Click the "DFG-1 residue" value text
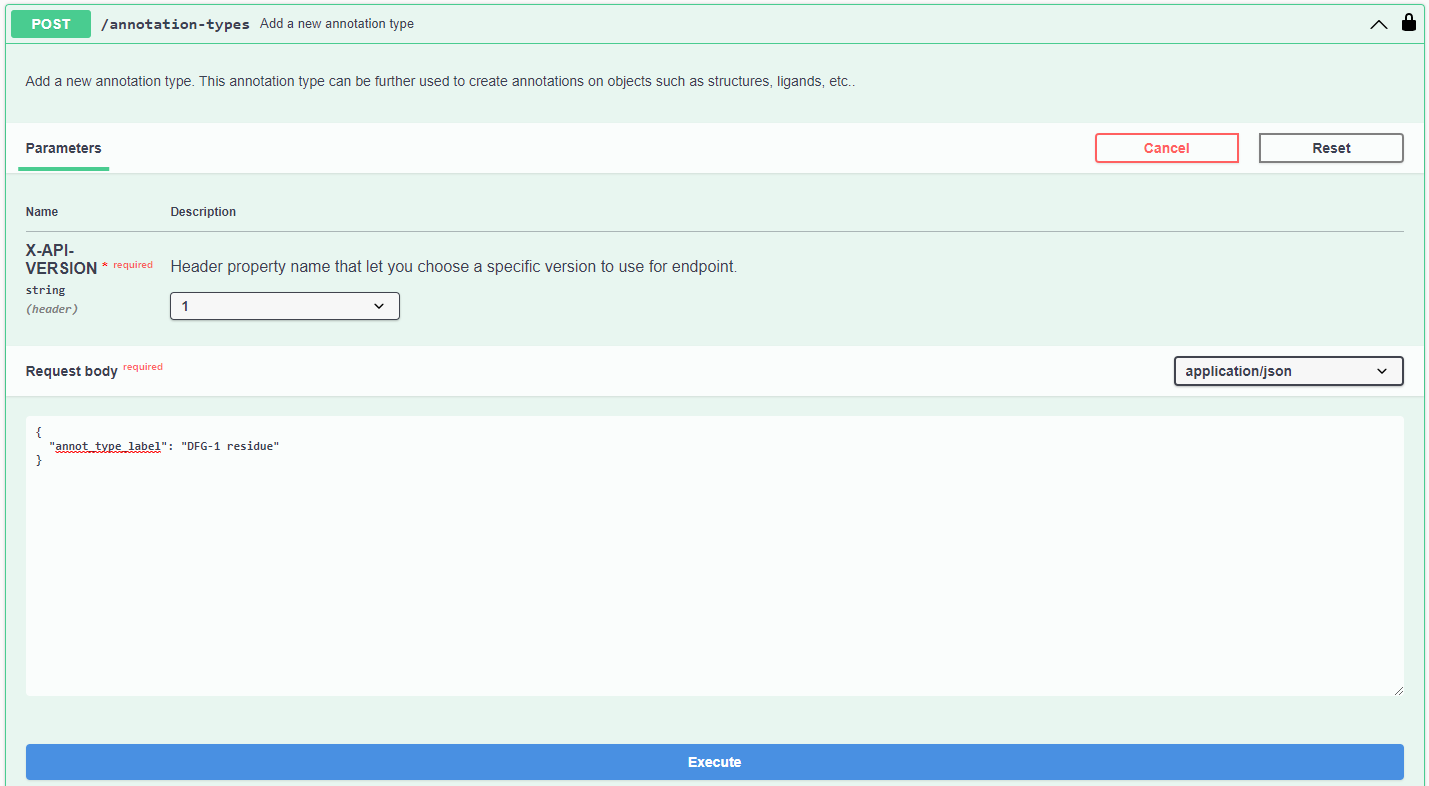1429x786 pixels. point(230,446)
